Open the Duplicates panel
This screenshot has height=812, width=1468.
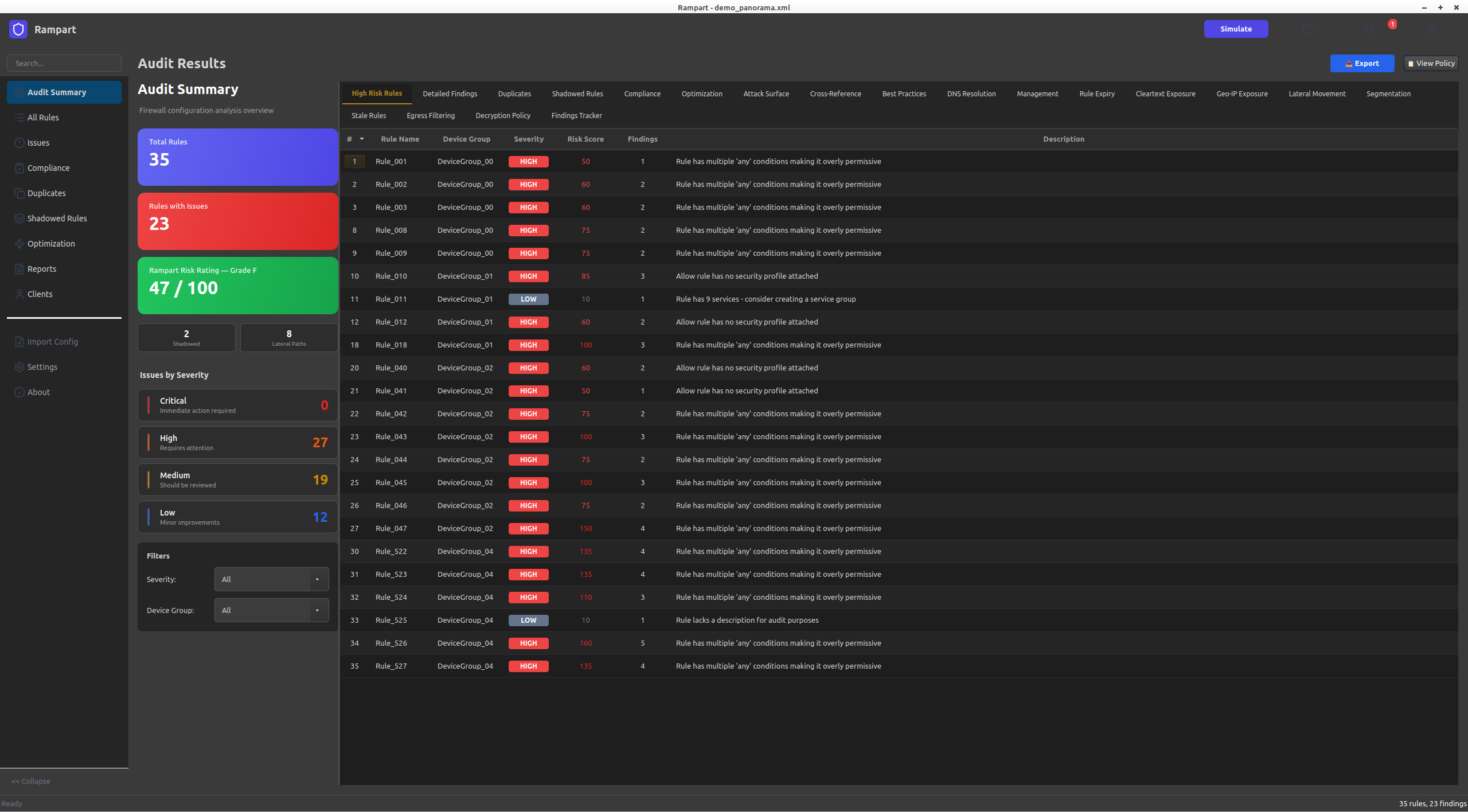coord(46,193)
